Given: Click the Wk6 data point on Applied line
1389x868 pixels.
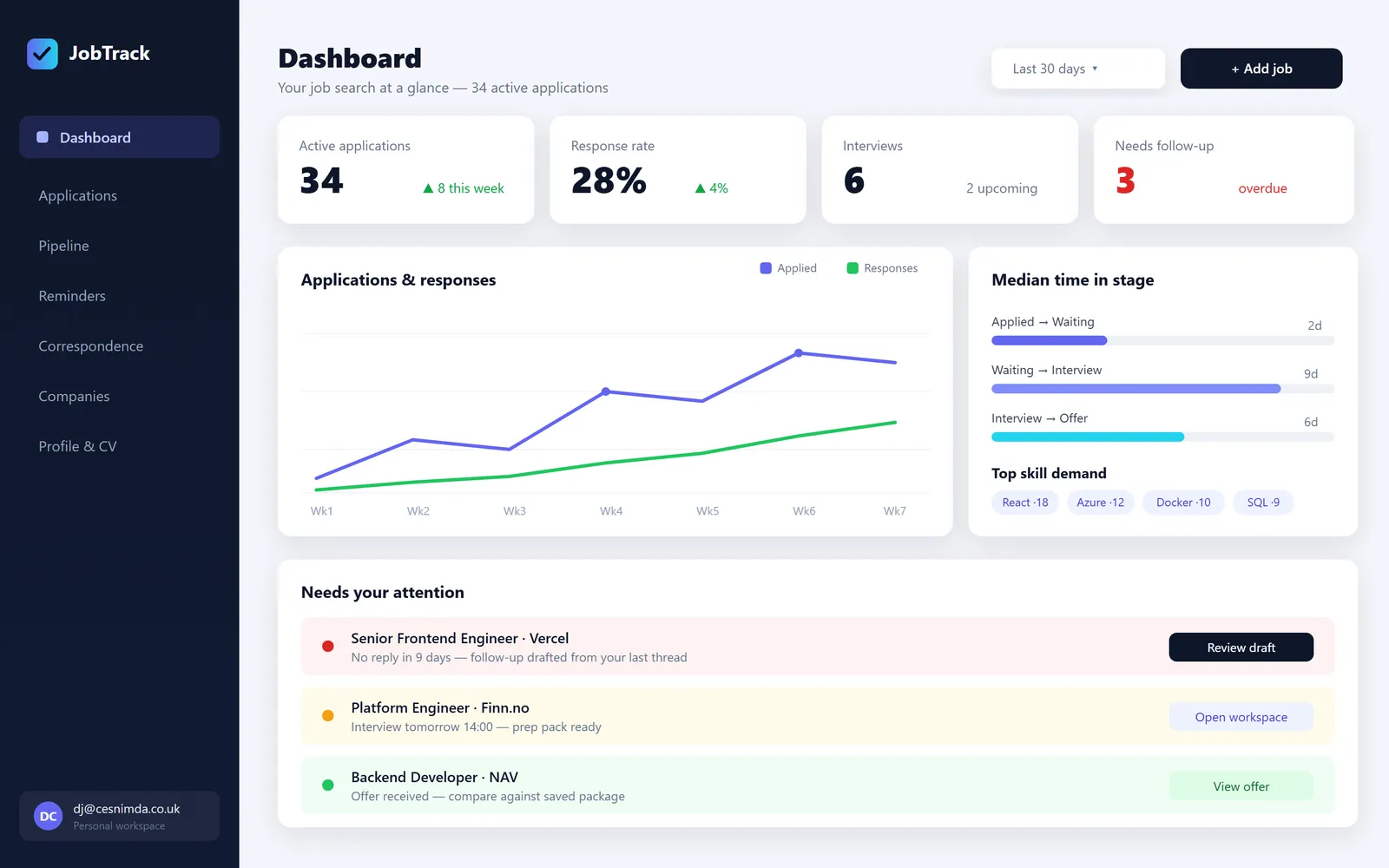Looking at the screenshot, I should click(x=799, y=353).
